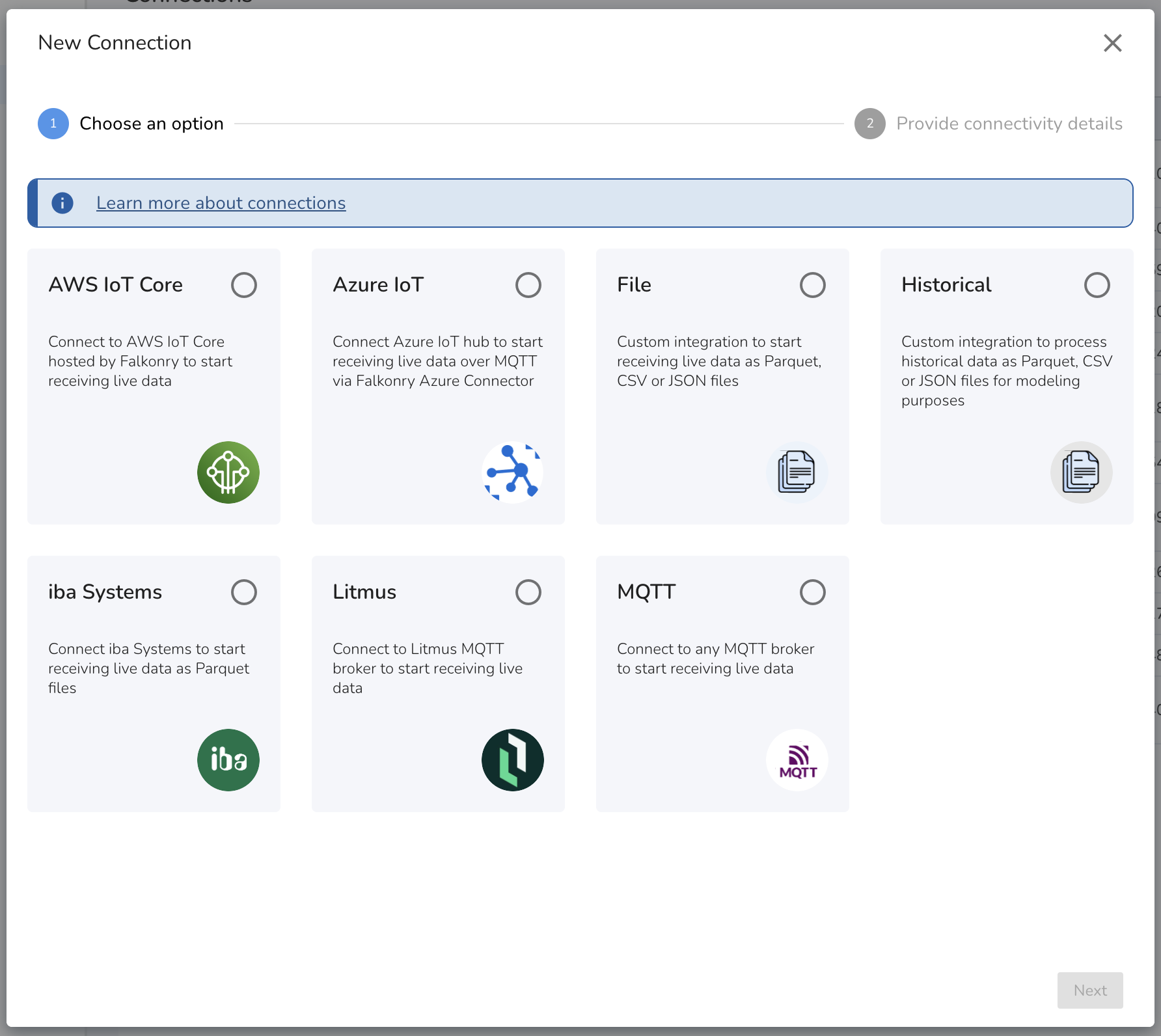Image resolution: width=1161 pixels, height=1036 pixels.
Task: Click the File card documents icon
Action: [797, 472]
